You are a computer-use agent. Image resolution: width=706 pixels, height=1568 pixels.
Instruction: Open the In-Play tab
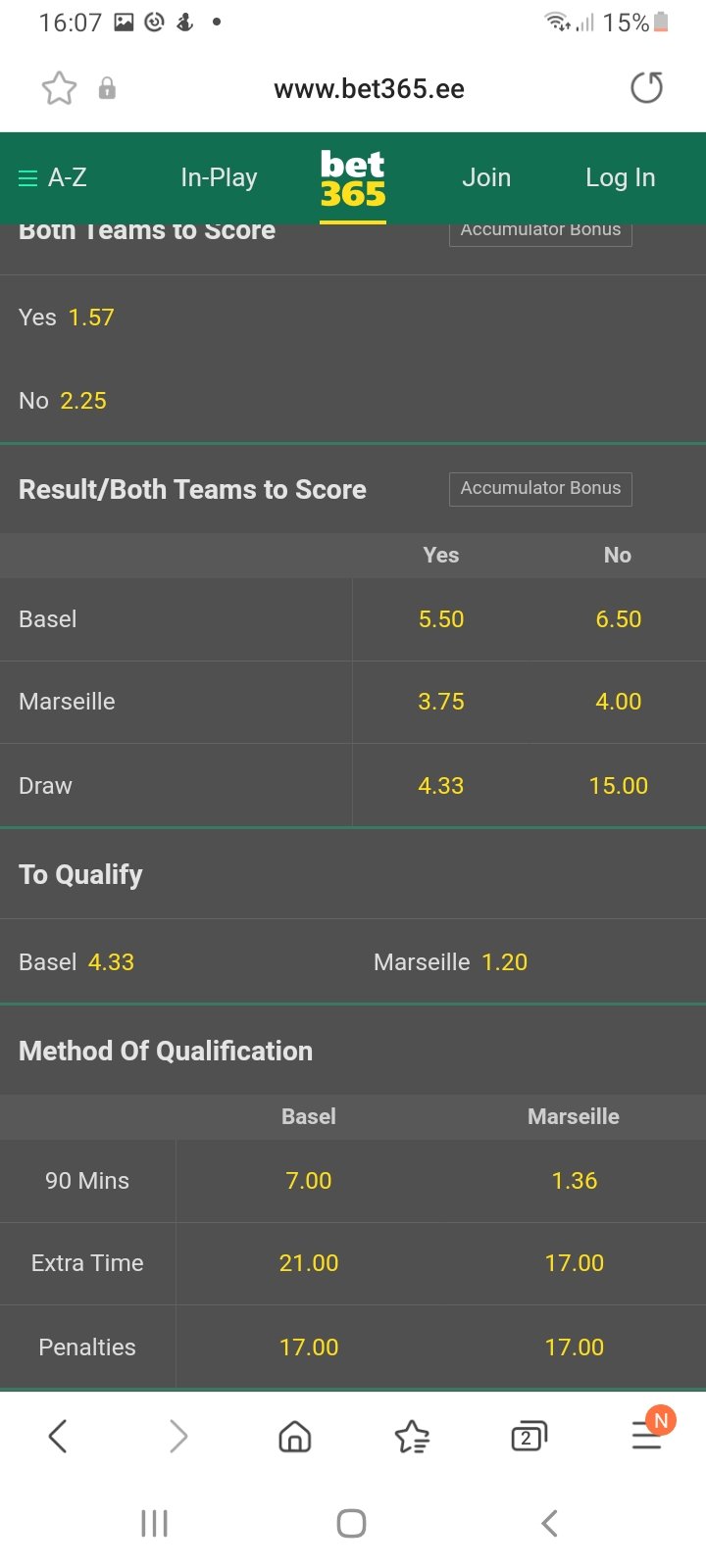tap(219, 177)
